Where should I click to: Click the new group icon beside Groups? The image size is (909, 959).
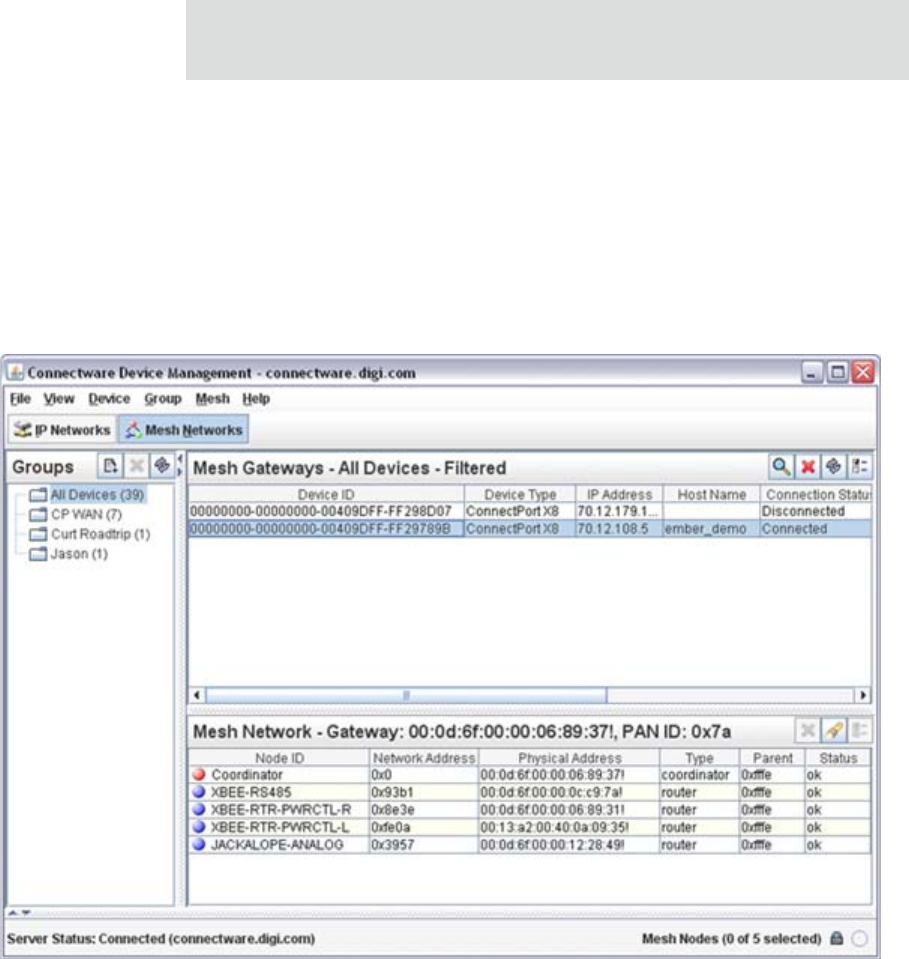(x=110, y=467)
